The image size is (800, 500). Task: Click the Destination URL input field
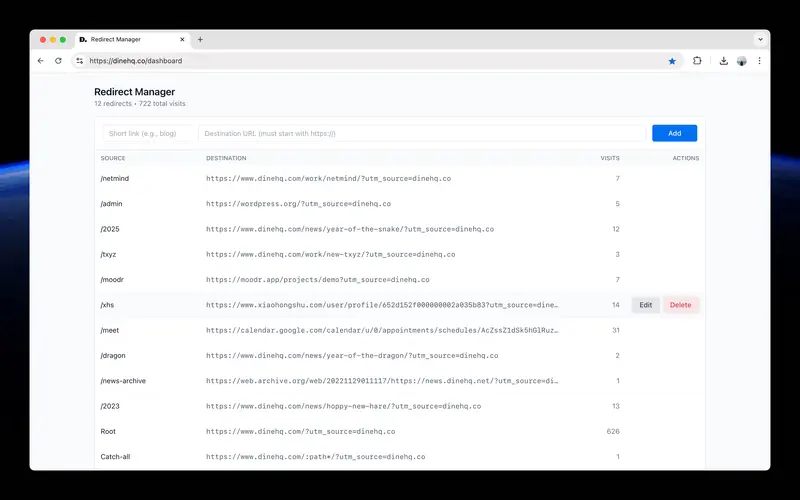[421, 133]
